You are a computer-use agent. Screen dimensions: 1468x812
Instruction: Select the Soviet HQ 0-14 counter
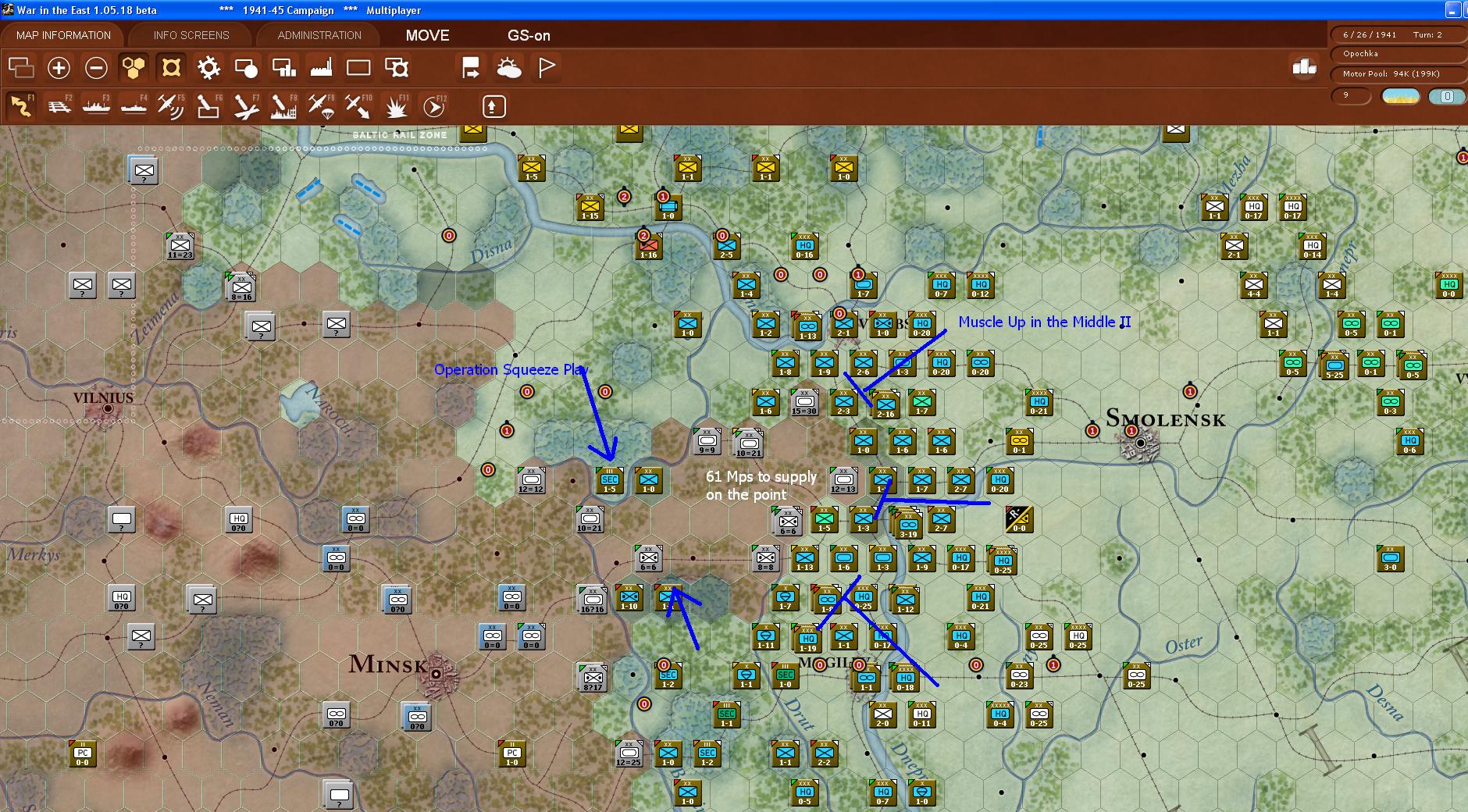(x=1312, y=246)
